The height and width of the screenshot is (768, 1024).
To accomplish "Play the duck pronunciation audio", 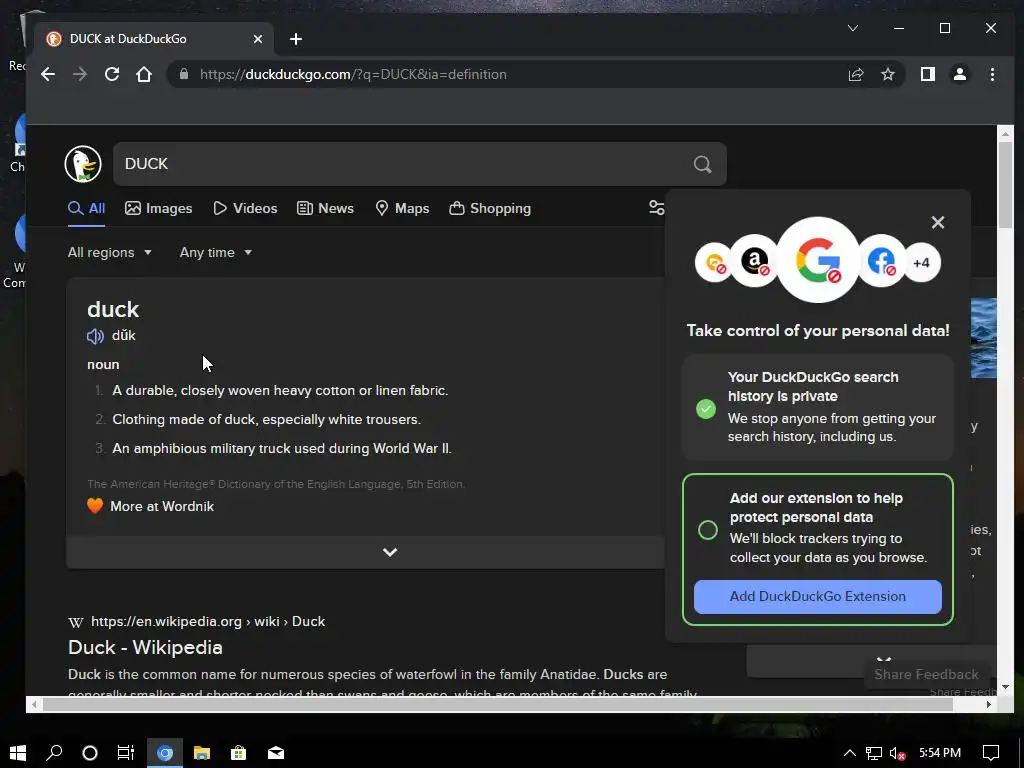I will pos(95,336).
